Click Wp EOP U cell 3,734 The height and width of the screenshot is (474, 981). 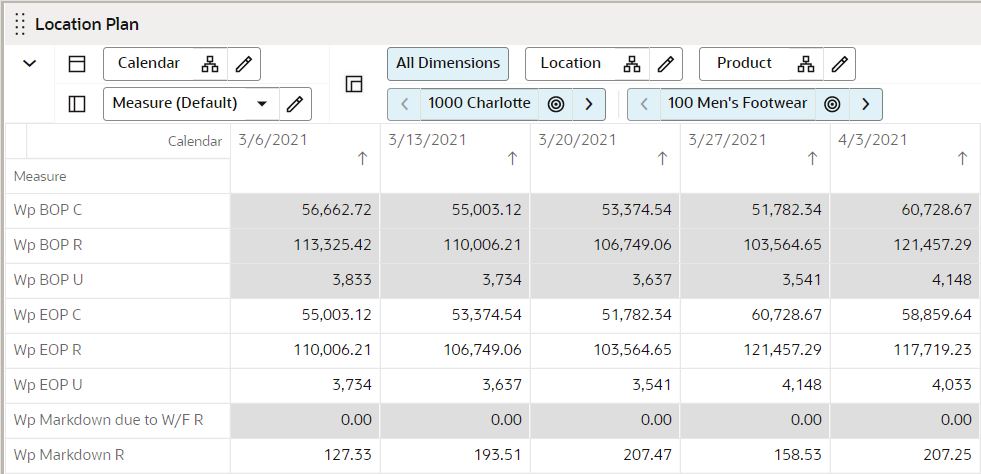(x=305, y=385)
